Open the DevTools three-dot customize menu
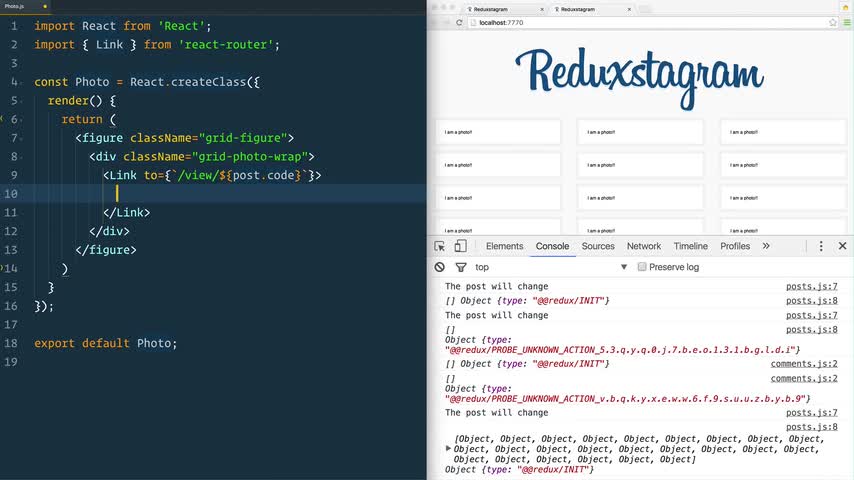The image size is (854, 480). 821,246
